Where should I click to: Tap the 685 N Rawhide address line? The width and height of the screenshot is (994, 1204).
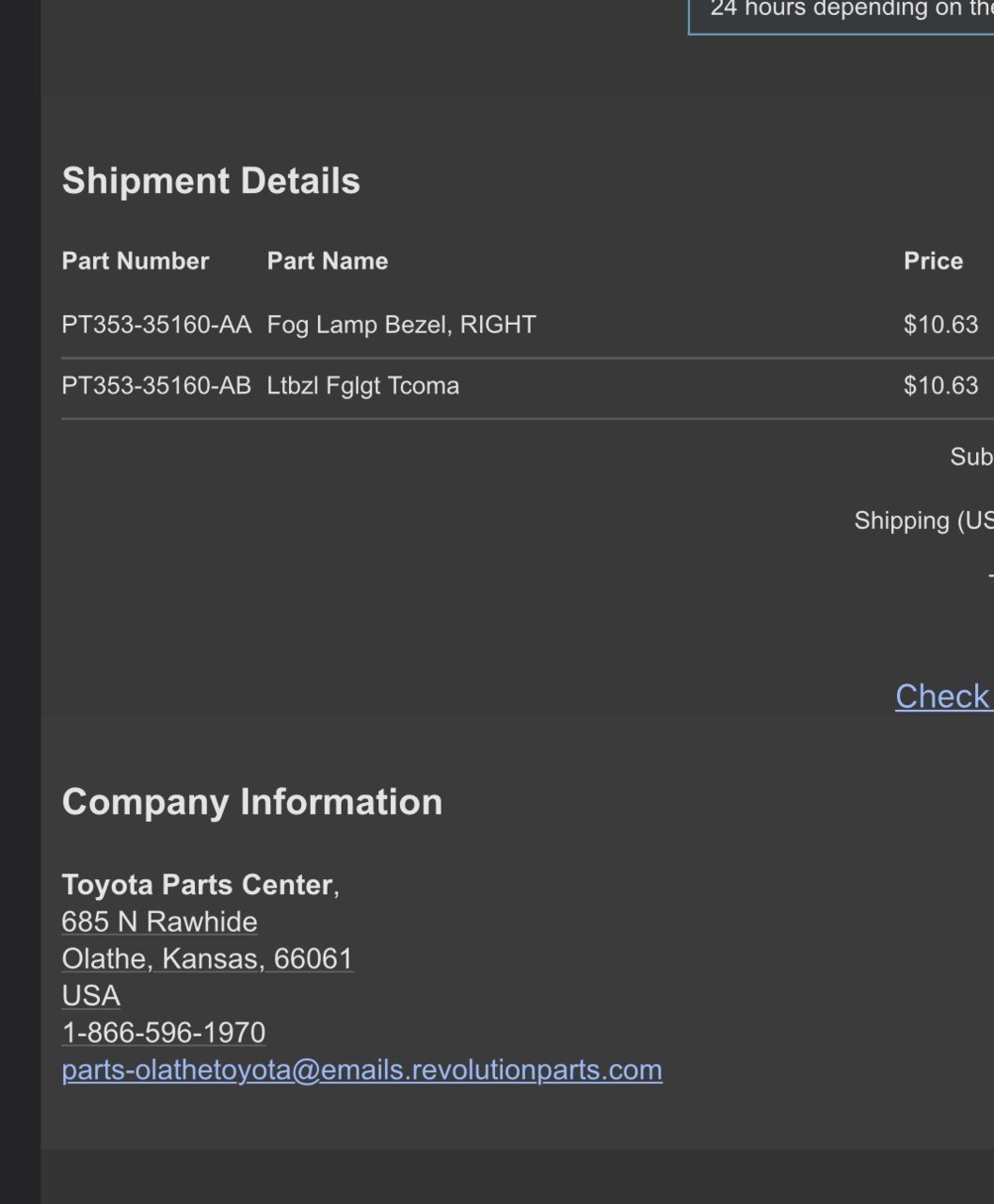tap(160, 922)
